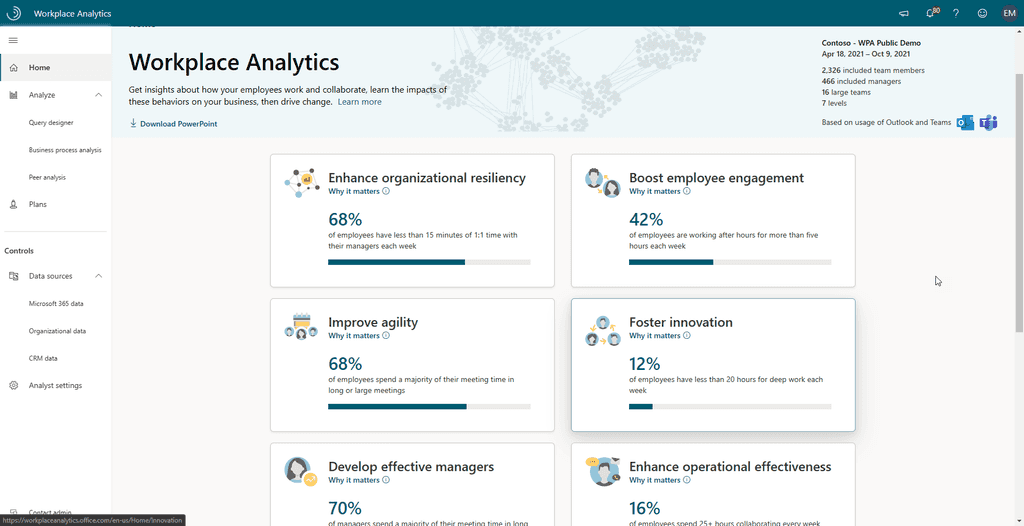Select Plans in the left navigation
Viewport: 1024px width, 526px height.
click(x=38, y=204)
